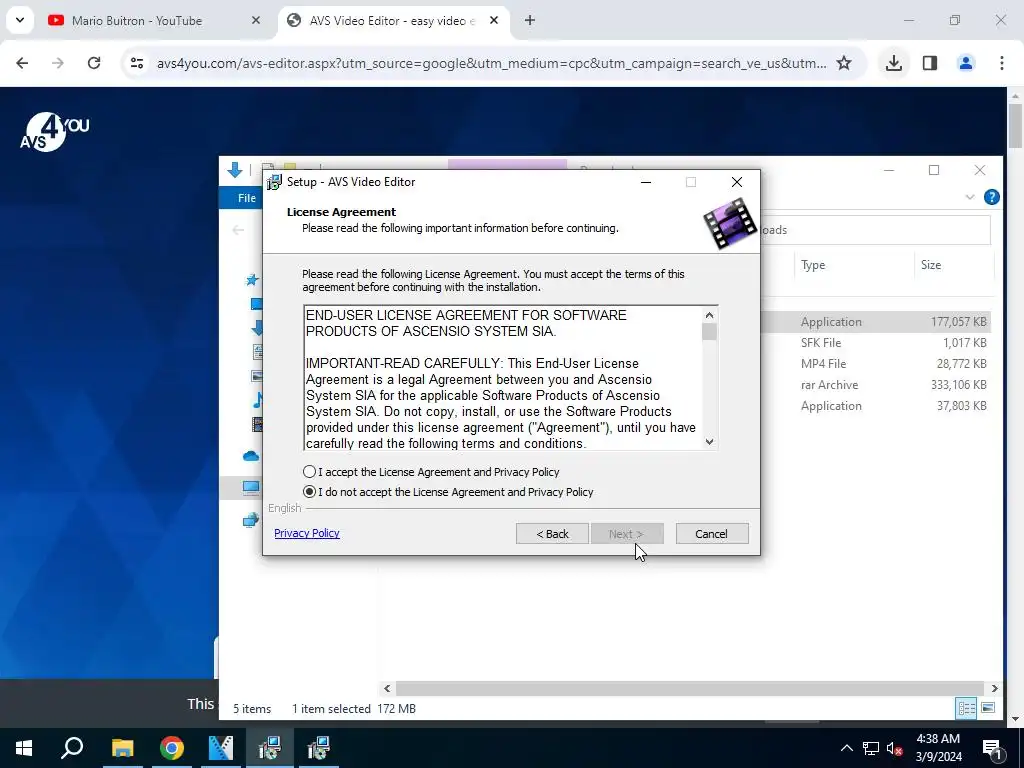Click the Explorer quick-access download arrow icon
The height and width of the screenshot is (768, 1024).
click(x=234, y=170)
